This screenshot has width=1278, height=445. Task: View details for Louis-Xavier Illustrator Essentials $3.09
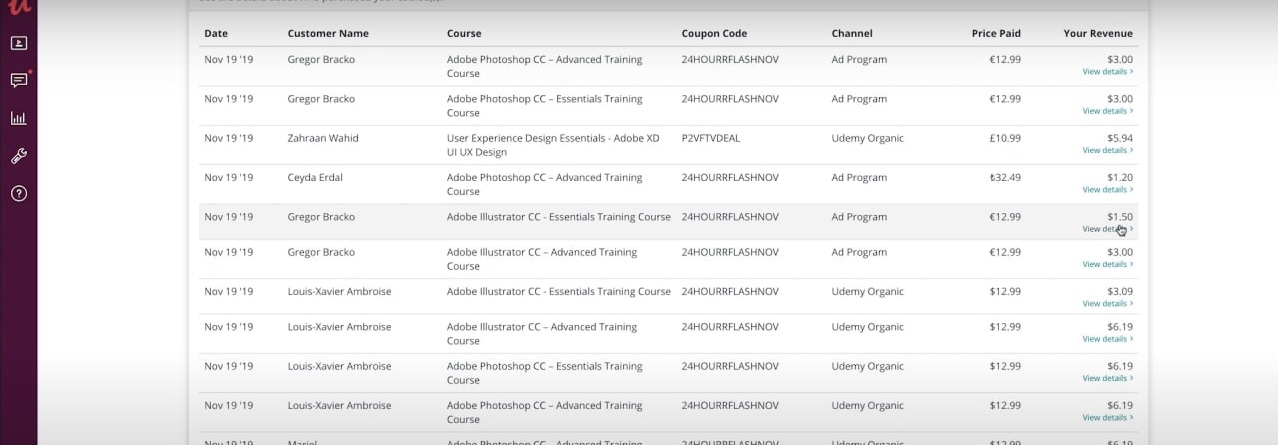click(1107, 303)
